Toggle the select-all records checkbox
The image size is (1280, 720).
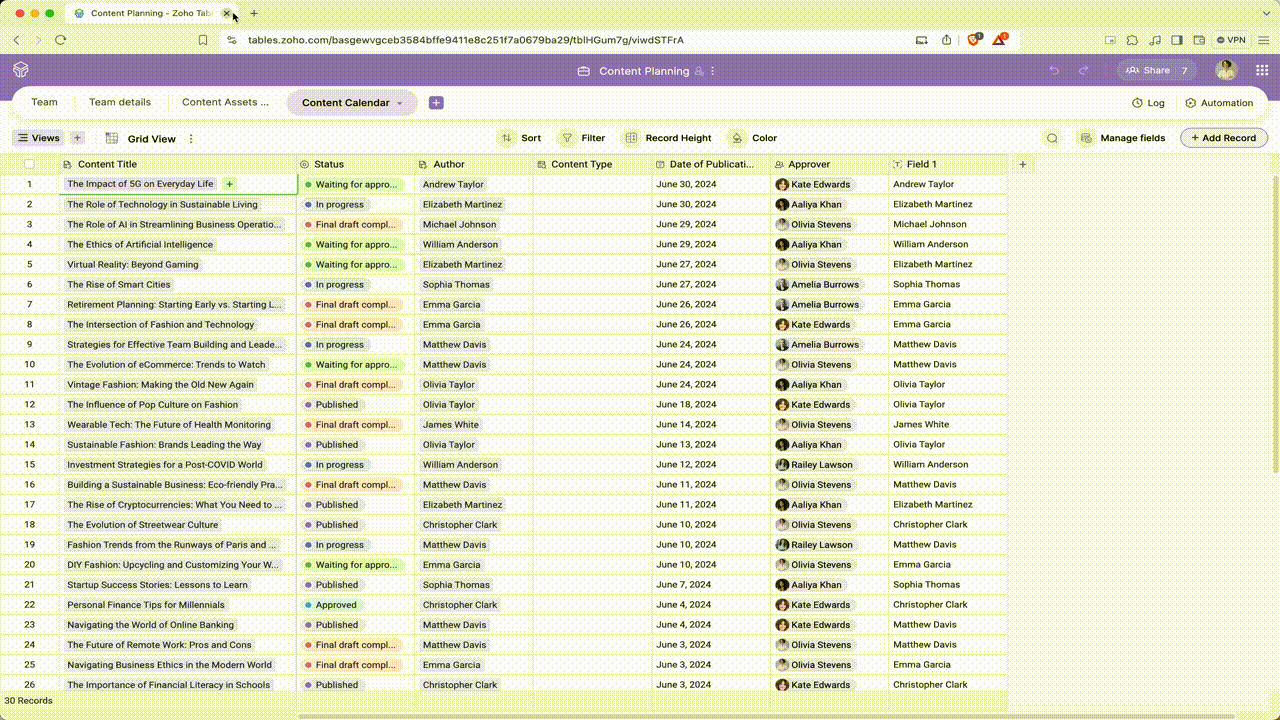[29, 164]
